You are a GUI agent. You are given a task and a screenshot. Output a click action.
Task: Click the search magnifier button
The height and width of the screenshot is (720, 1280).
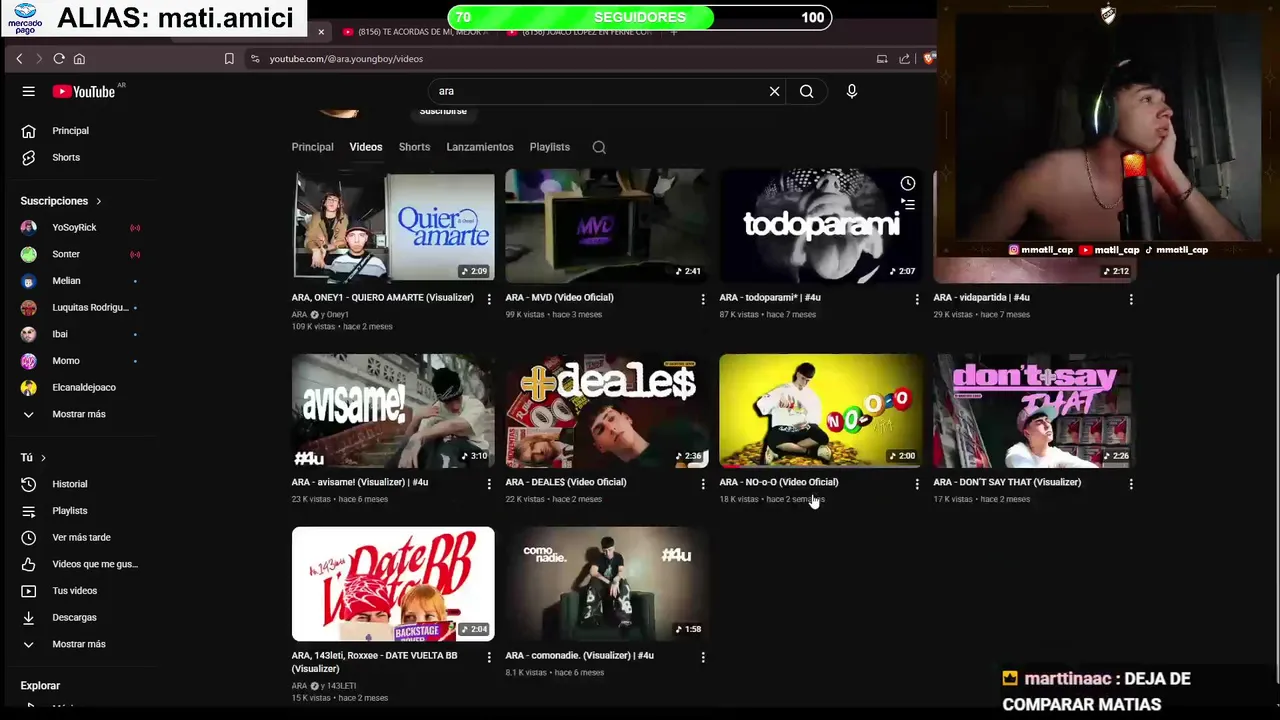tap(806, 91)
